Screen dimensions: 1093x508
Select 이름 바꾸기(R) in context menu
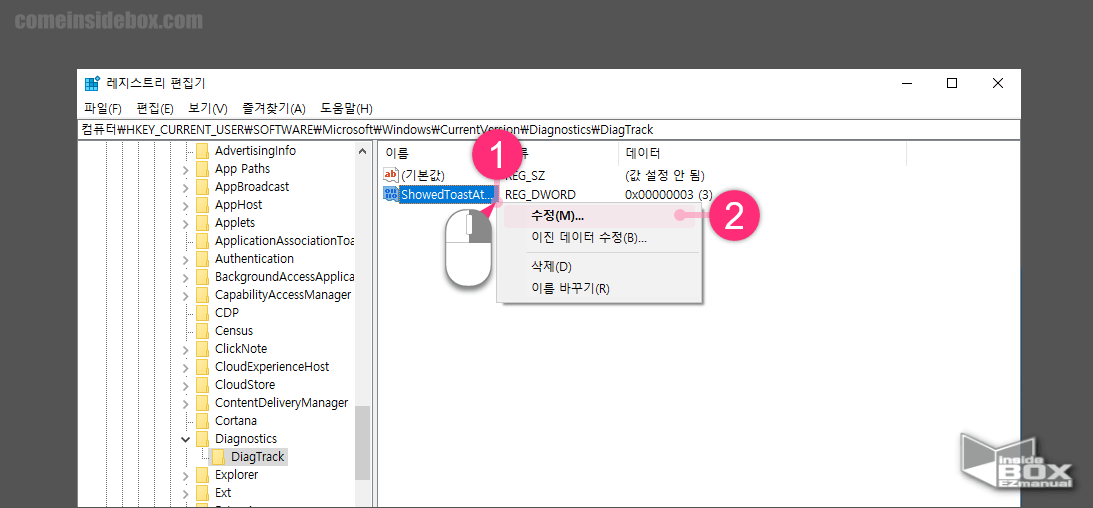[x=570, y=288]
